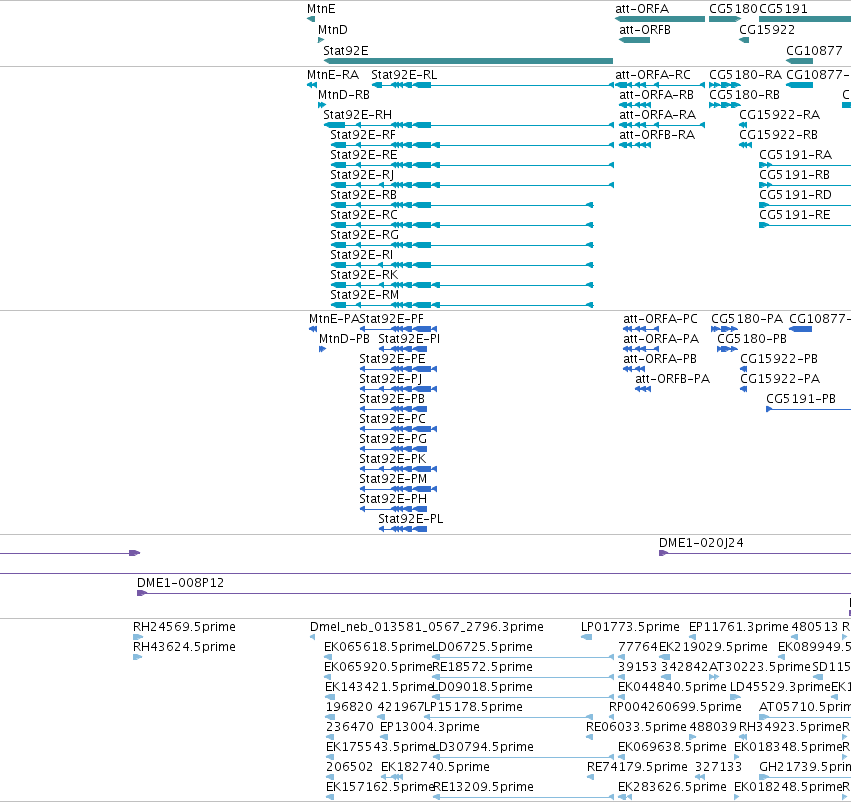Select the RH43624.5prime EST label

click(x=185, y=647)
